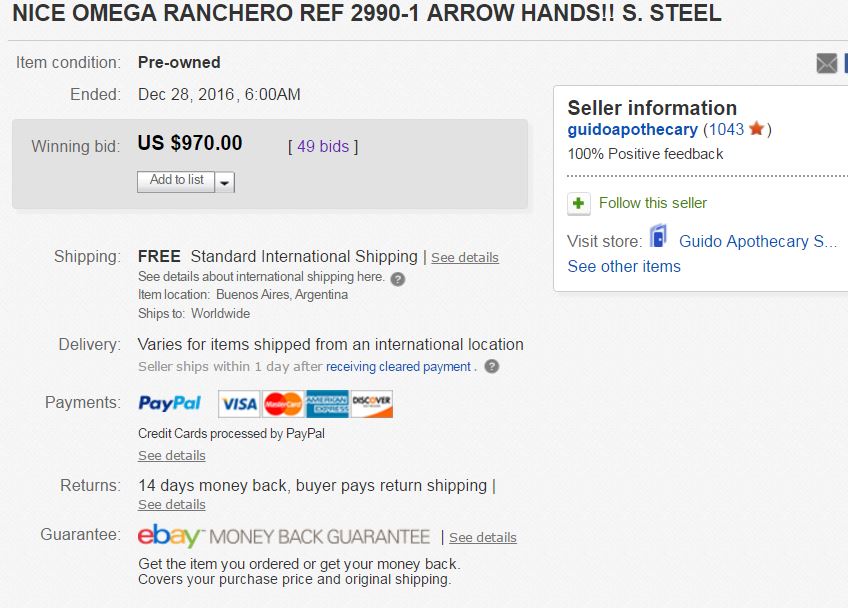Image resolution: width=848 pixels, height=608 pixels.
Task: Click the email envelope share icon
Action: point(827,64)
